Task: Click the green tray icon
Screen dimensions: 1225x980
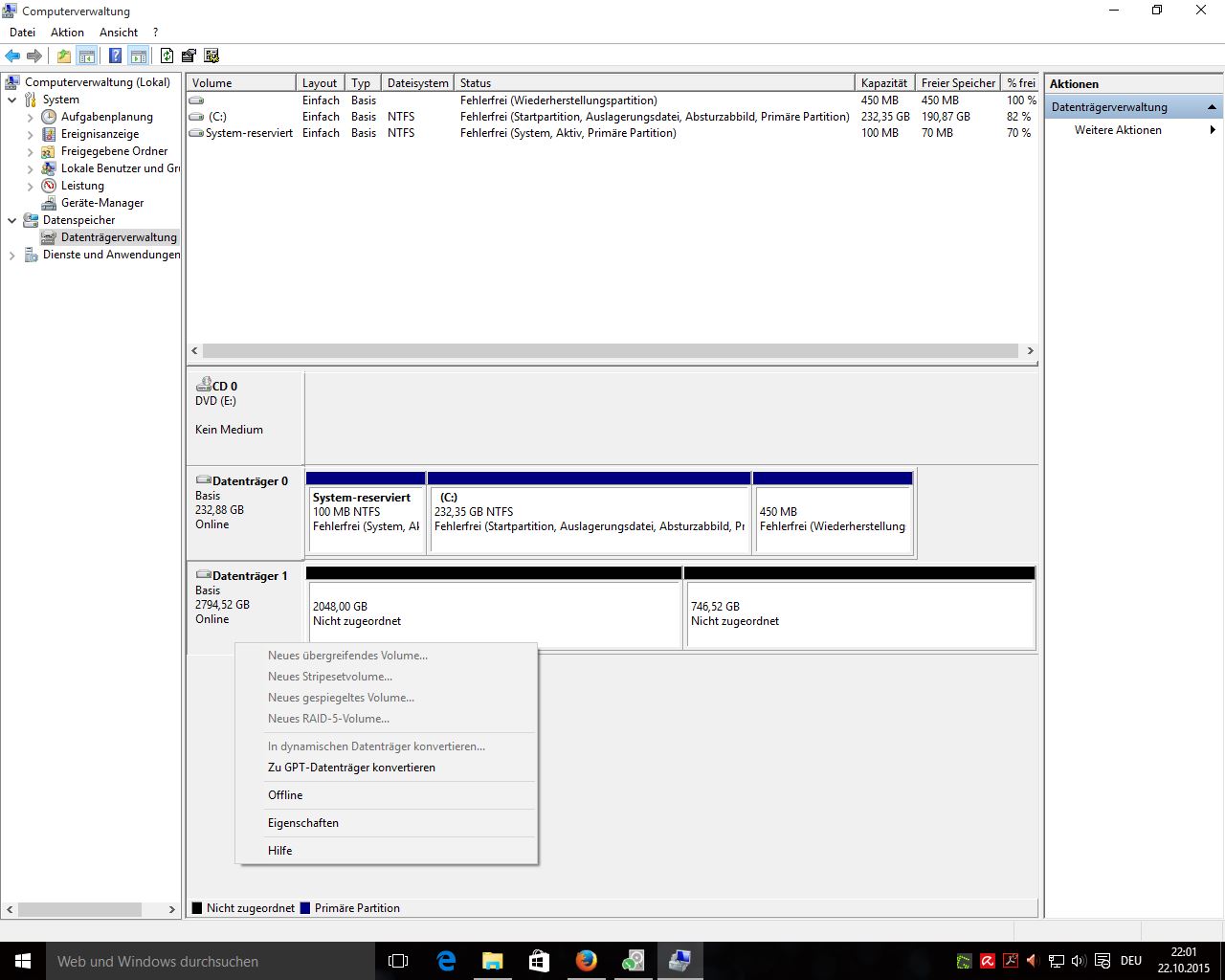Action: 964,961
